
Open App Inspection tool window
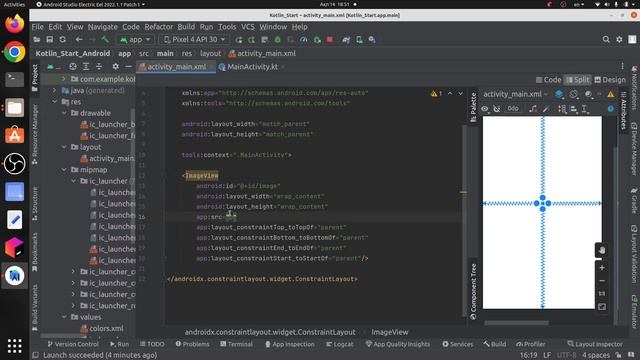pyautogui.click(x=290, y=344)
